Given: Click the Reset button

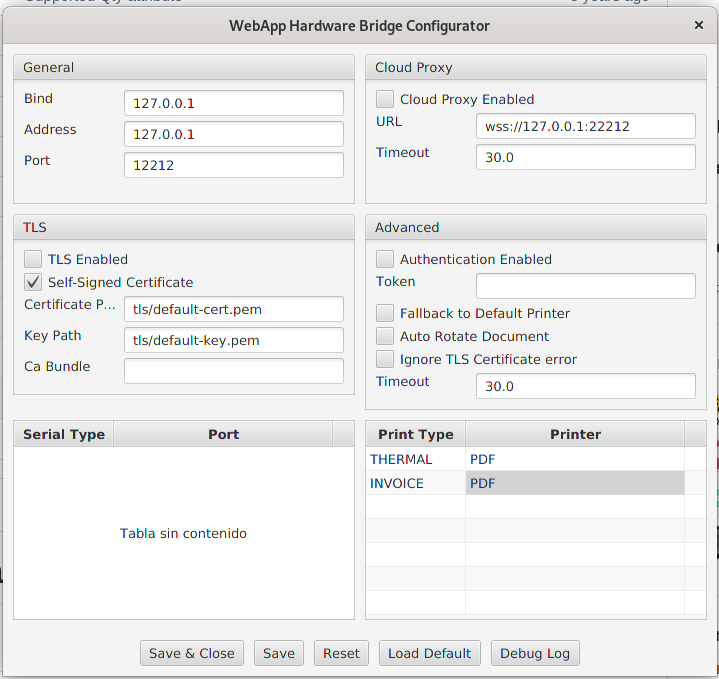Looking at the screenshot, I should (x=341, y=653).
